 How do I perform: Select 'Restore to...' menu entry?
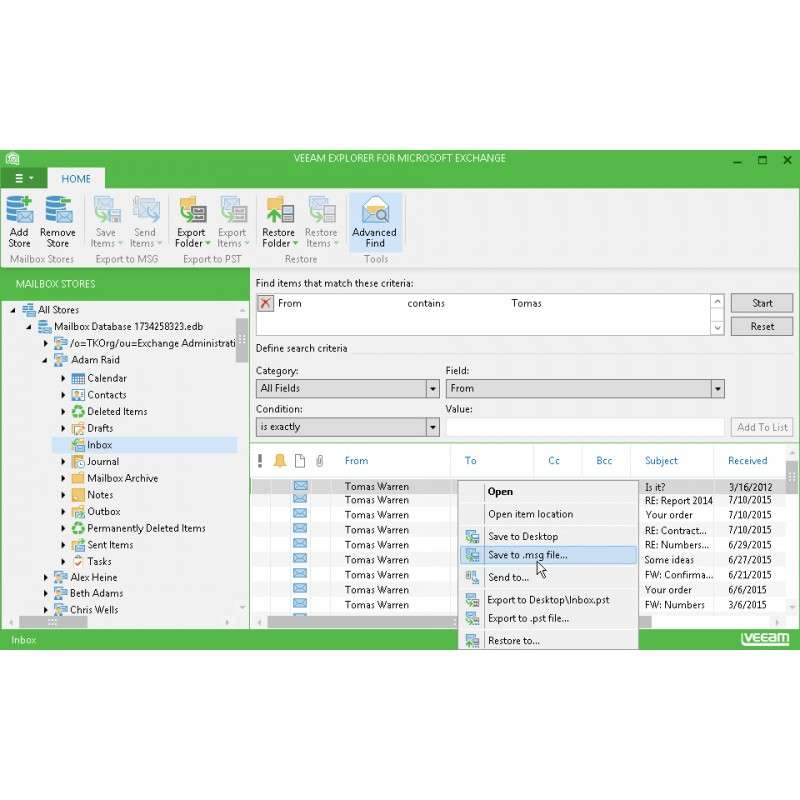point(548,641)
